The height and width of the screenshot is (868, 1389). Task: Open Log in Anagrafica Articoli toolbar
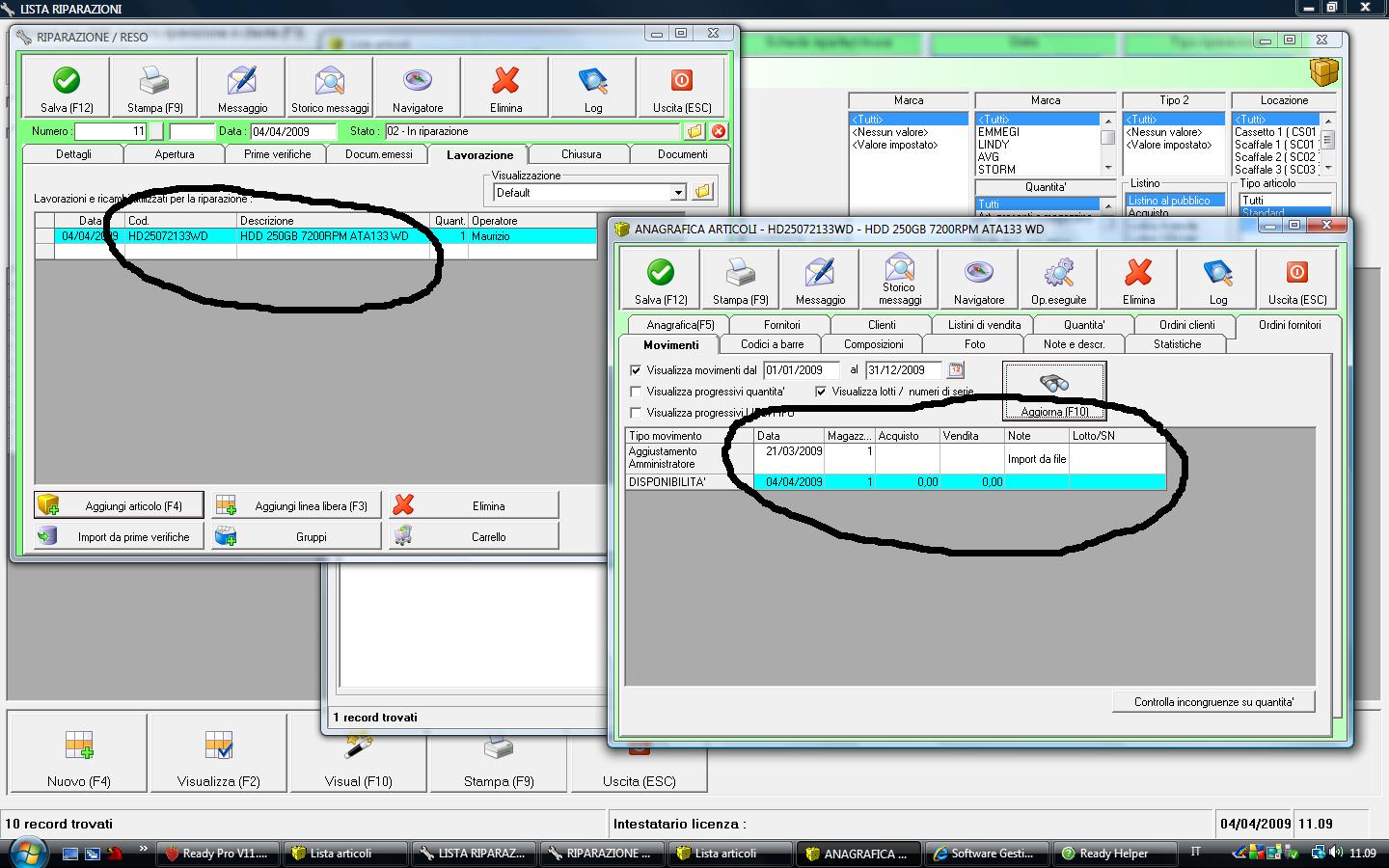click(1218, 280)
